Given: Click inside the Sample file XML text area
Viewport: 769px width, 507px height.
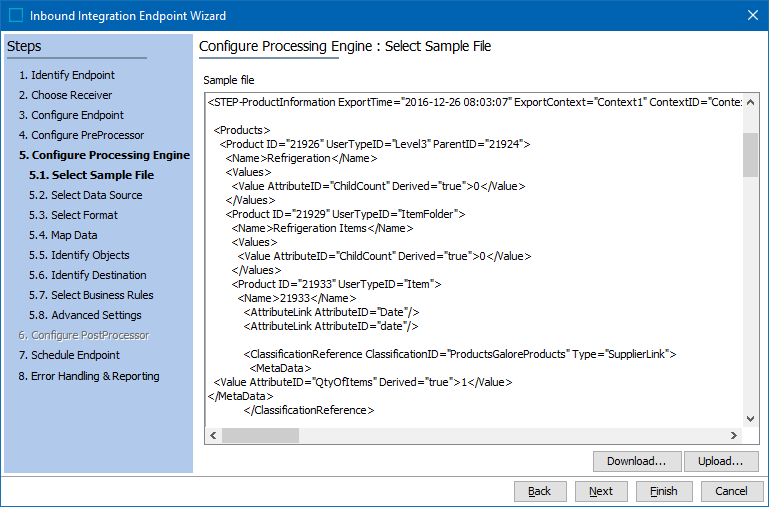Looking at the screenshot, I should [473, 260].
